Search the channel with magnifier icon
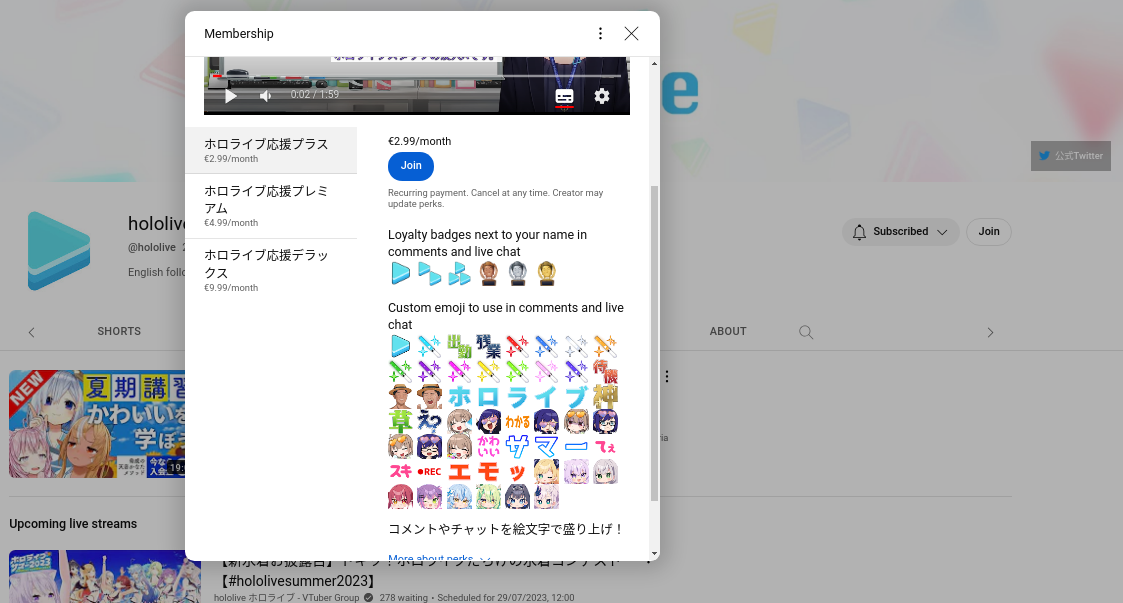The width and height of the screenshot is (1123, 603). [806, 332]
